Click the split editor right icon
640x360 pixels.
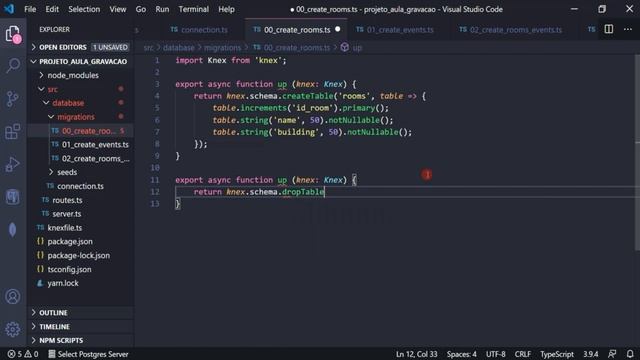click(609, 29)
